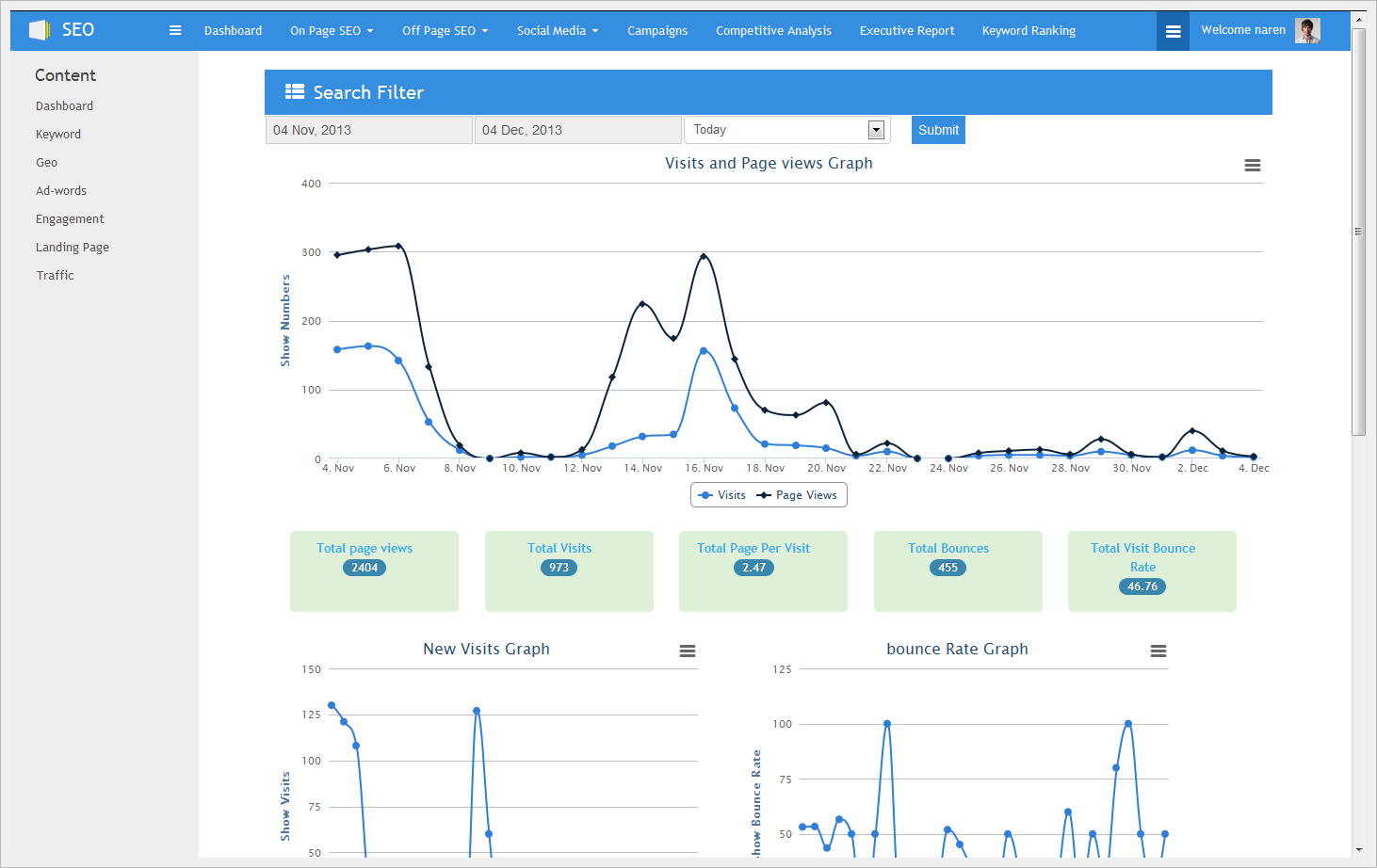Toggle Visits series in chart legend
This screenshot has width=1377, height=868.
click(x=721, y=495)
